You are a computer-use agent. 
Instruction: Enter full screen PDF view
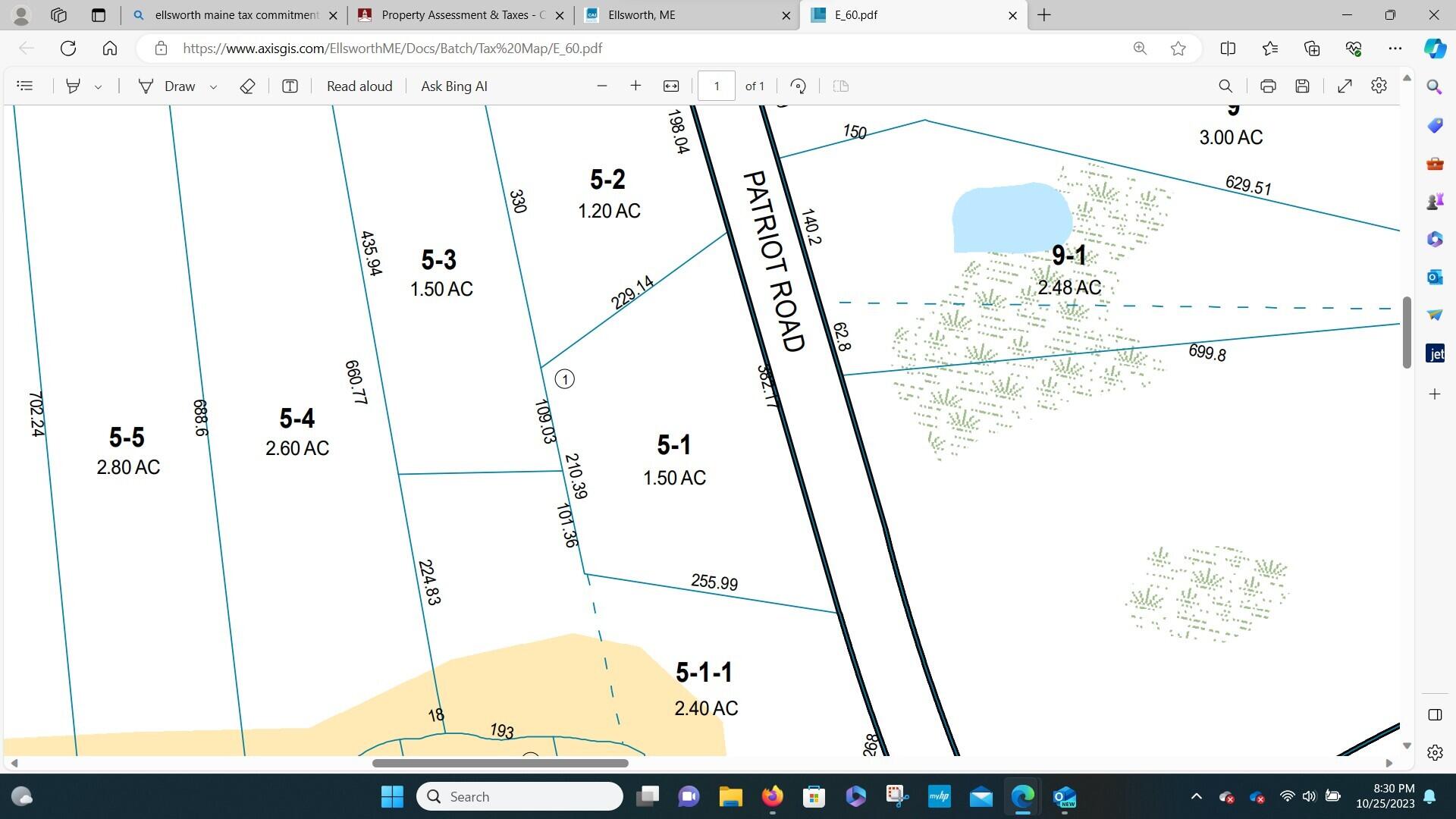click(1345, 86)
